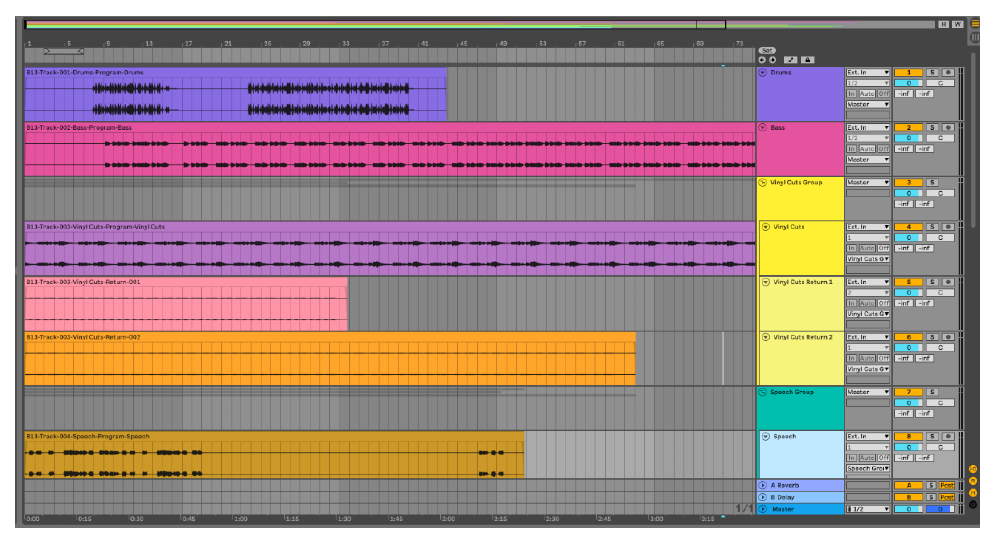Arm the Bass track for recording
This screenshot has height=544, width=996.
tap(948, 128)
